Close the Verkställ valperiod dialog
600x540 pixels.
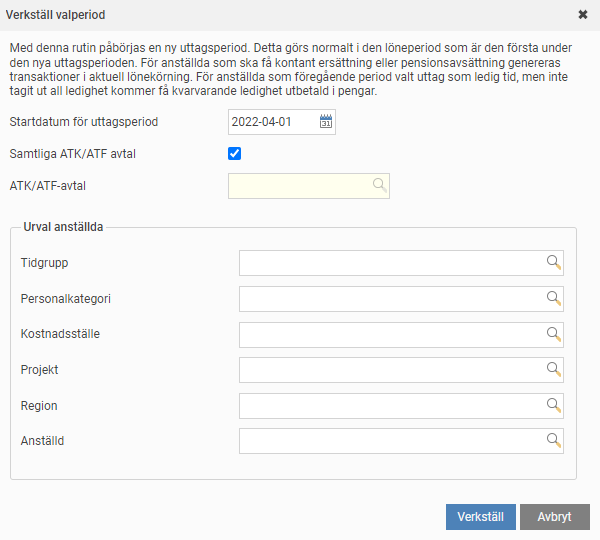[583, 15]
